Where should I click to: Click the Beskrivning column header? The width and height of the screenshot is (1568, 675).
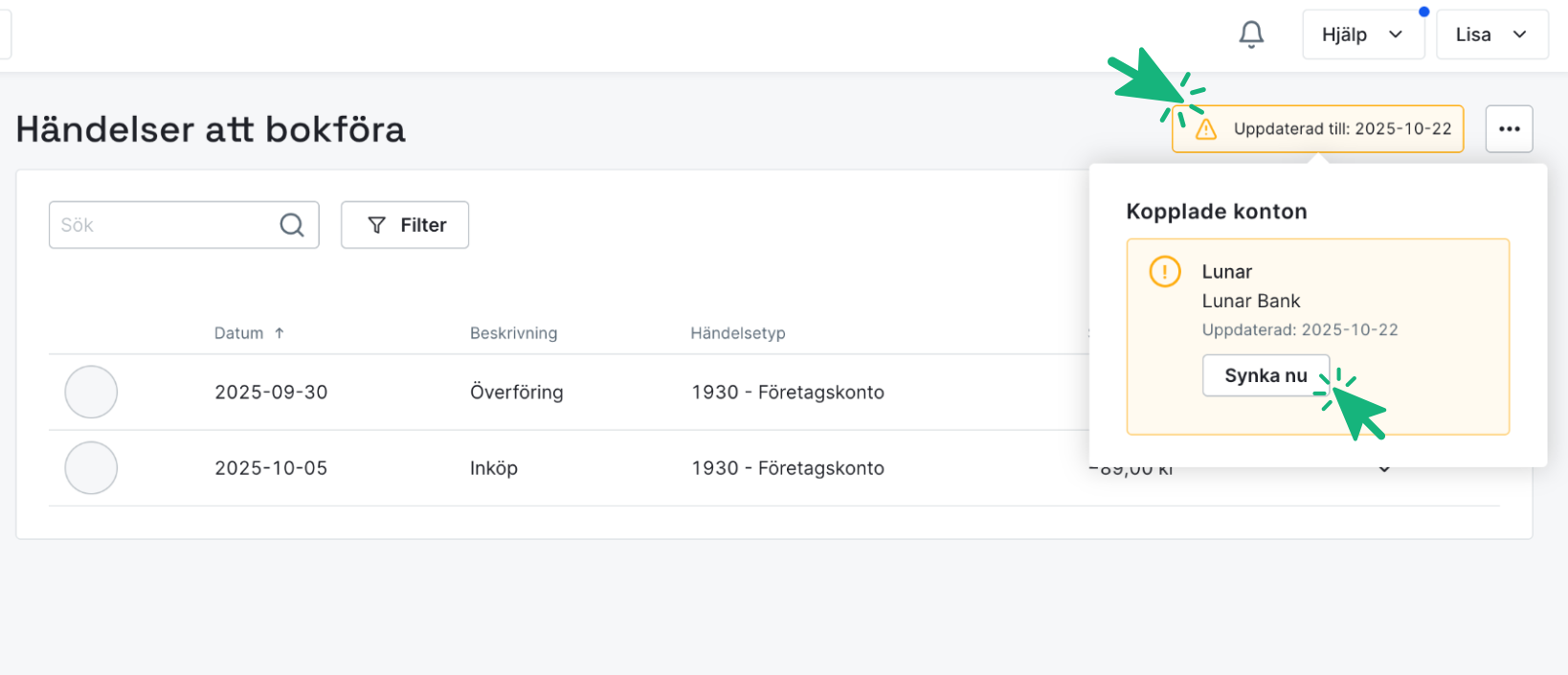click(x=513, y=333)
